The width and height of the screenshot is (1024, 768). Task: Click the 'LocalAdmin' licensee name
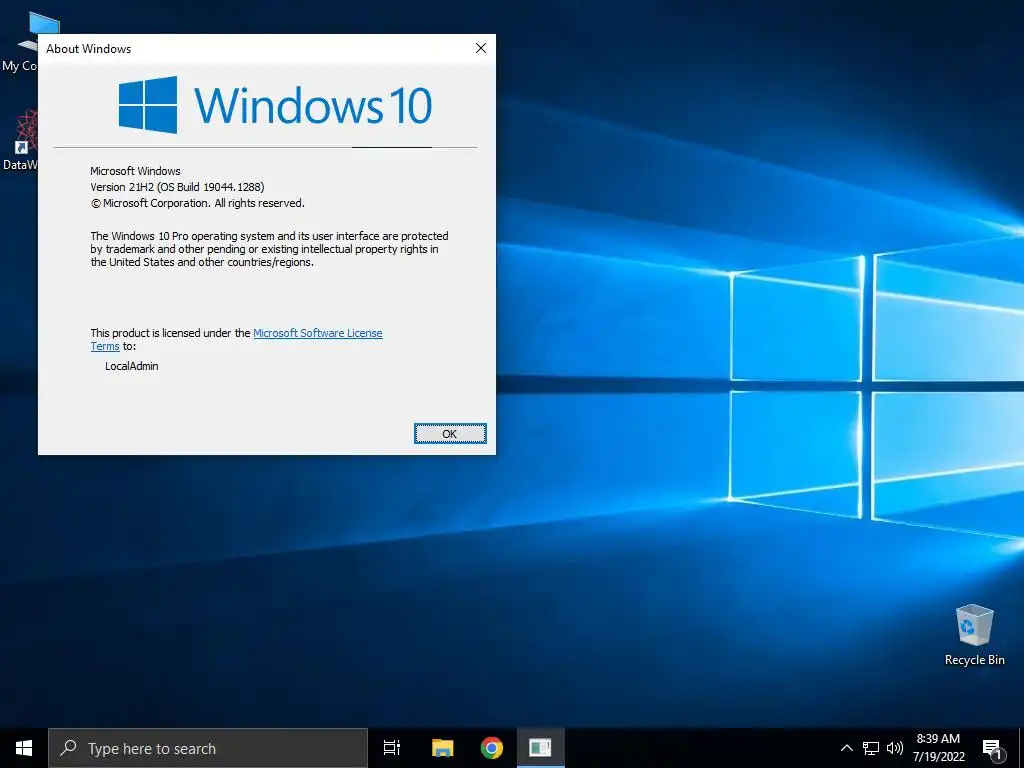[131, 366]
